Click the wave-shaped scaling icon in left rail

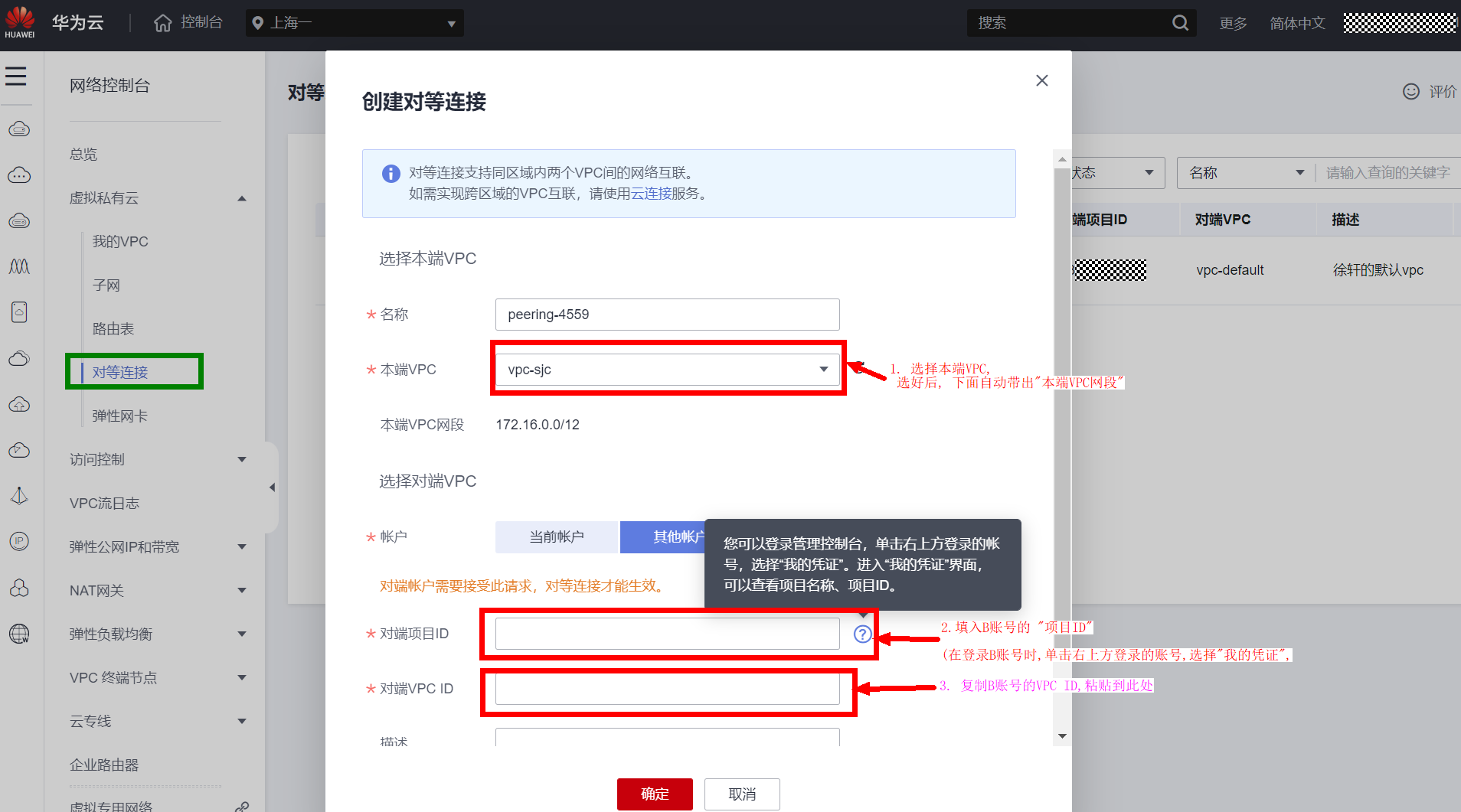click(x=19, y=266)
